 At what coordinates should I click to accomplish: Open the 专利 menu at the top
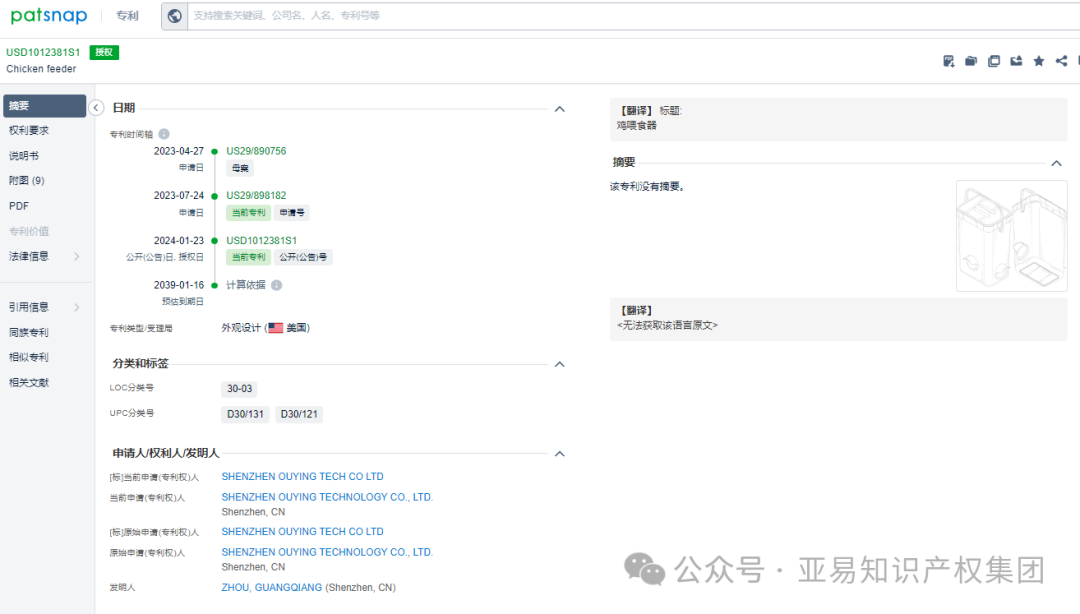click(x=127, y=15)
